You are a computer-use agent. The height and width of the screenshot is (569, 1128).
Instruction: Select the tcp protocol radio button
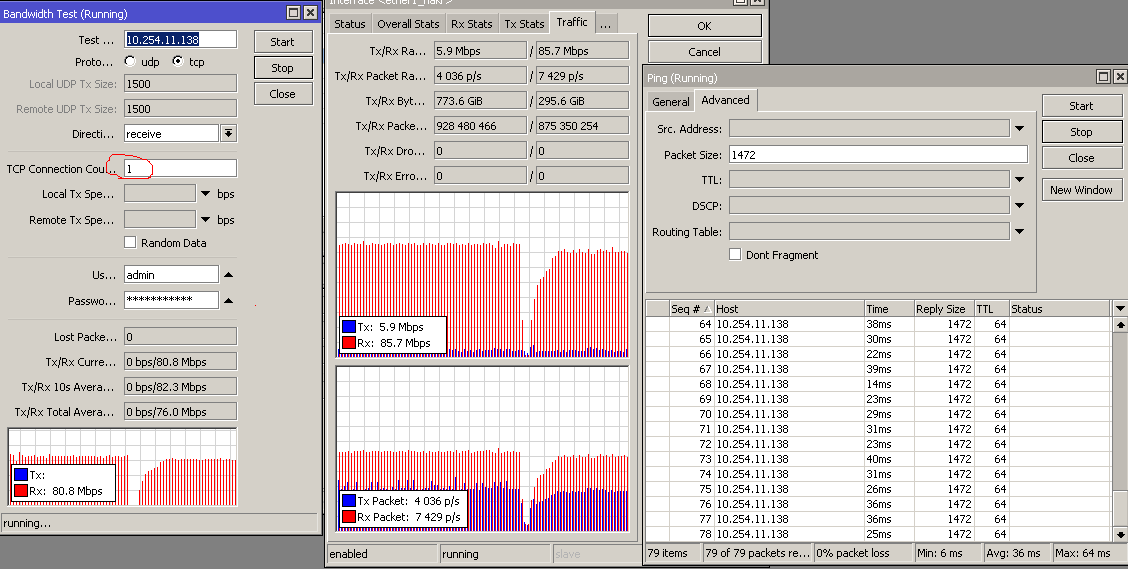coord(178,62)
